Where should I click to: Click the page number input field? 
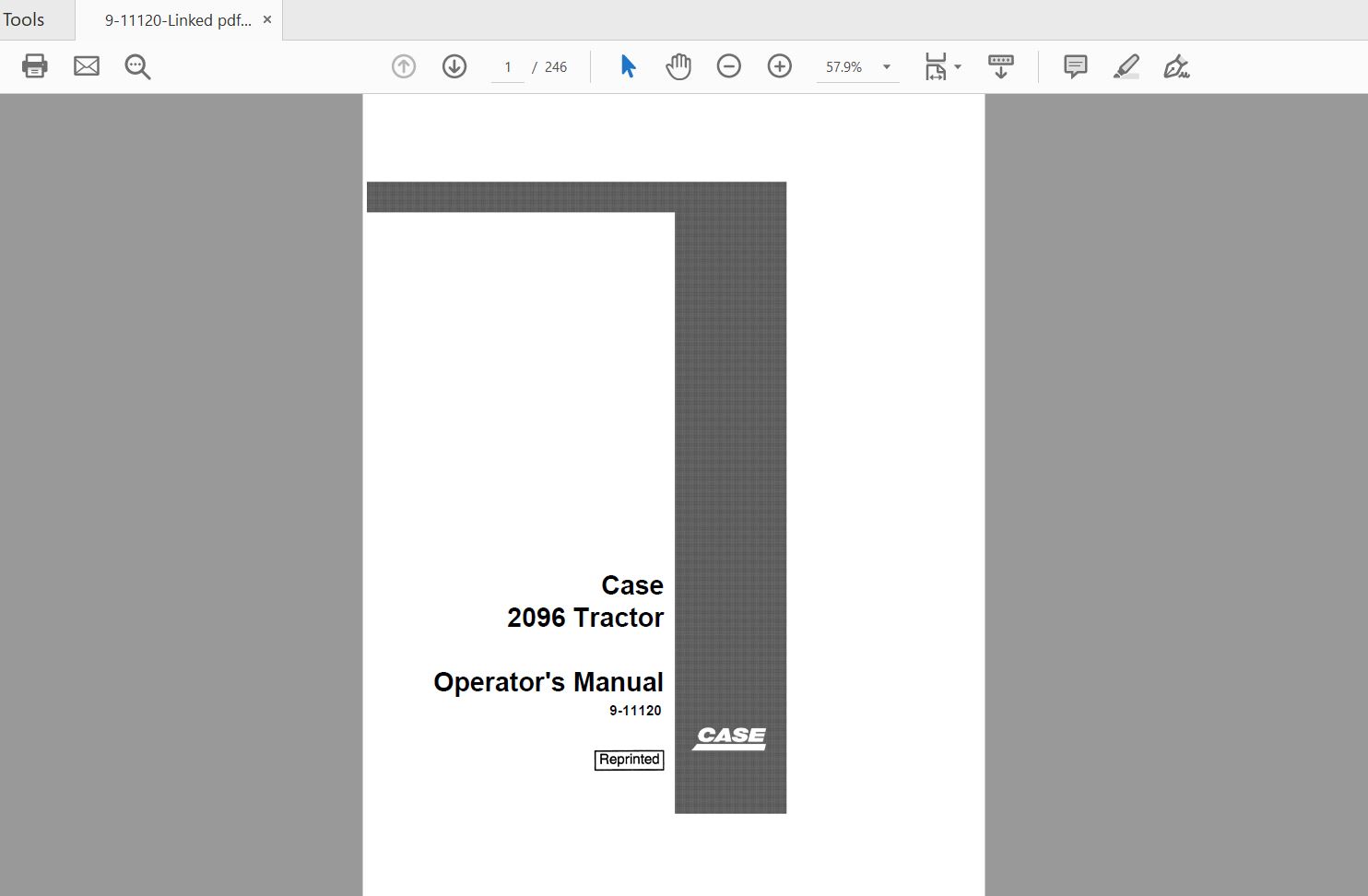(x=508, y=67)
